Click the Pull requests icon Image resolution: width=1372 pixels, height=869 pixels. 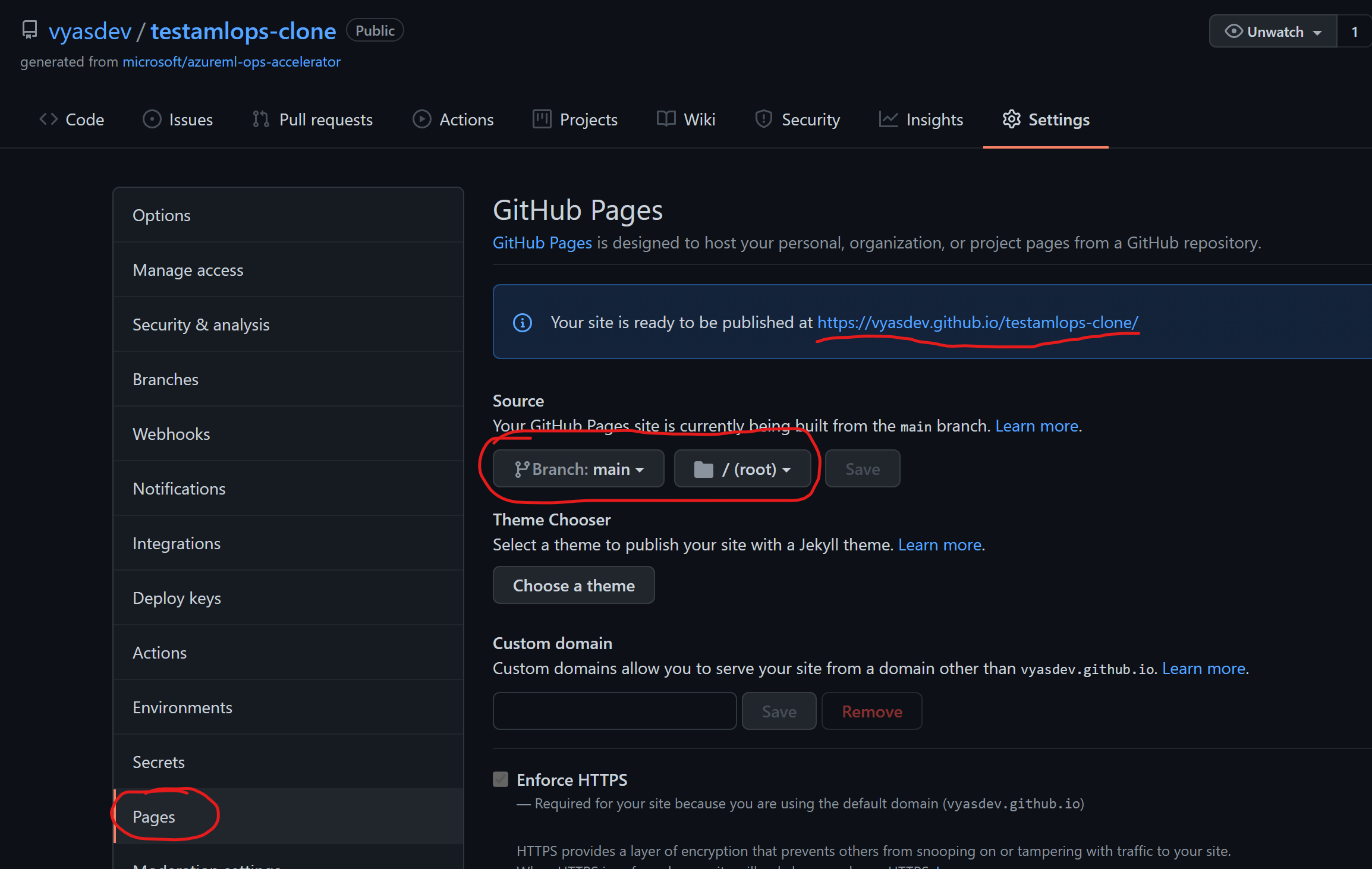click(x=261, y=119)
